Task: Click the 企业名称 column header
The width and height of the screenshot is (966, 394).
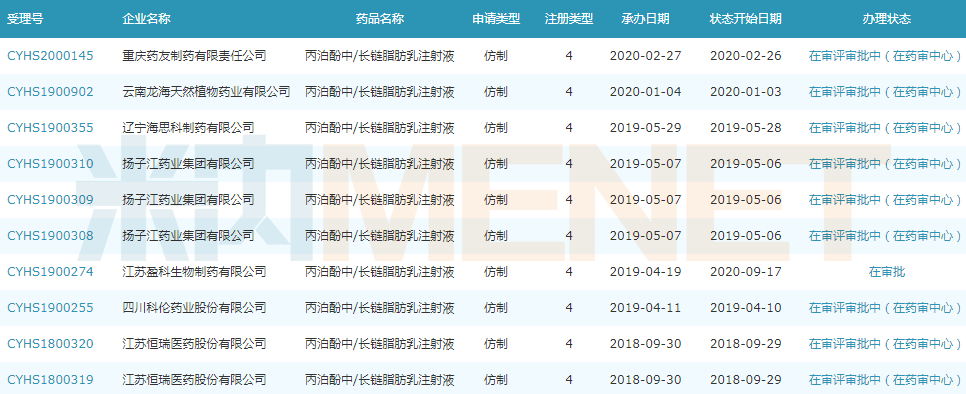Action: tap(147, 18)
